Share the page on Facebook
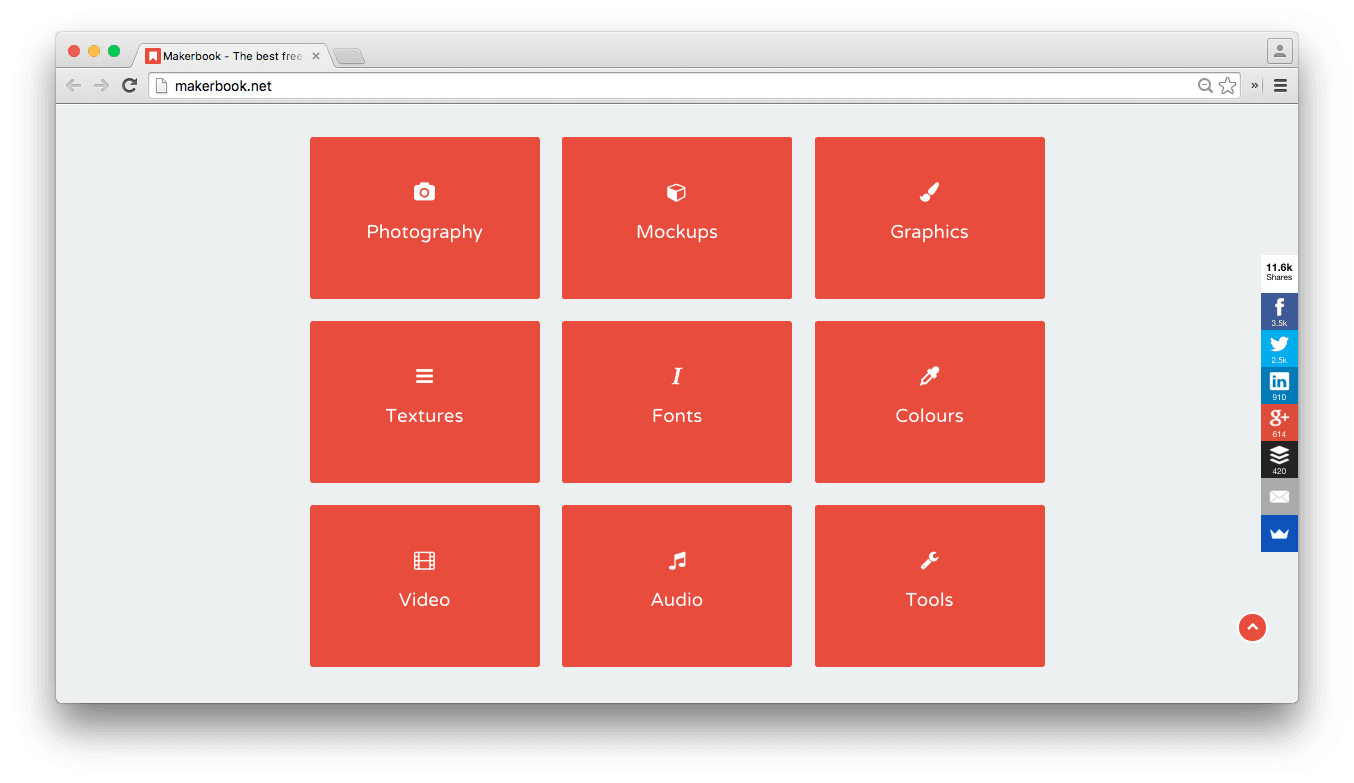 pyautogui.click(x=1279, y=311)
